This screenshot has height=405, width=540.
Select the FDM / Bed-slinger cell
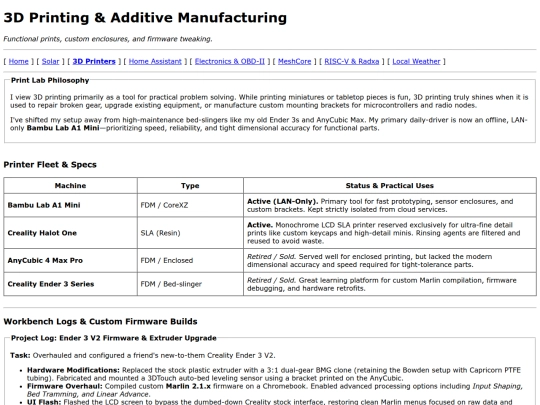190,284
